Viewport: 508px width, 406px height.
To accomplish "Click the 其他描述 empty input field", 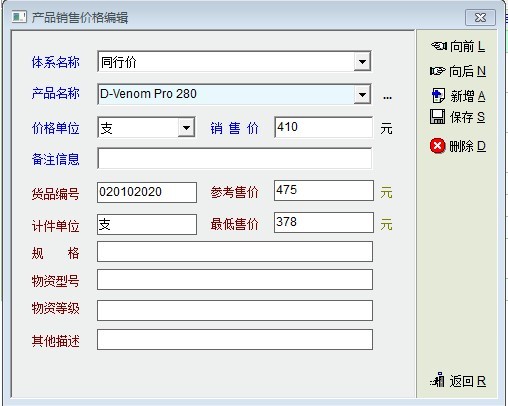I will (x=235, y=339).
